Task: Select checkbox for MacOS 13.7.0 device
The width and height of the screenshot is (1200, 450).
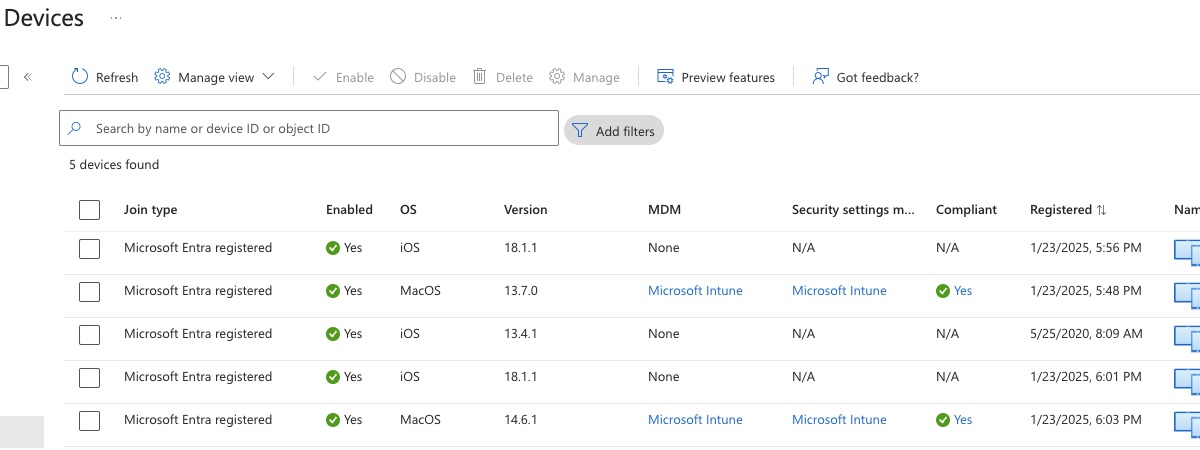Action: click(89, 291)
